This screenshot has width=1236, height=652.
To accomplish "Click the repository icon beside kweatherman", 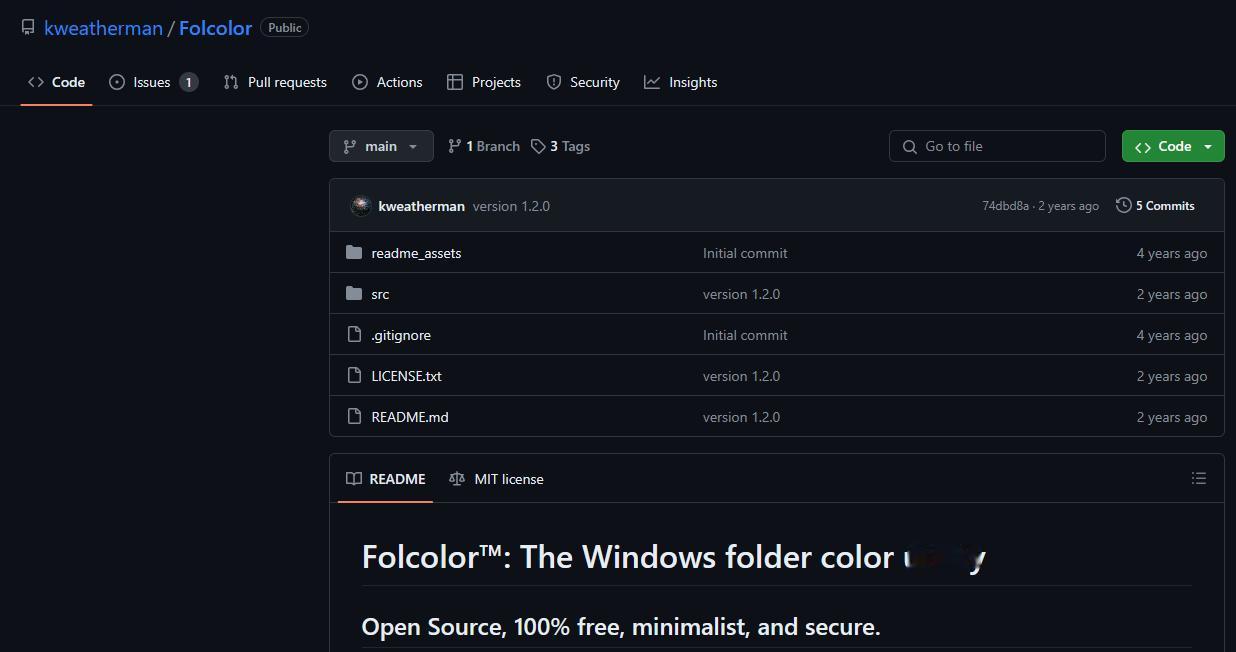I will click(28, 27).
